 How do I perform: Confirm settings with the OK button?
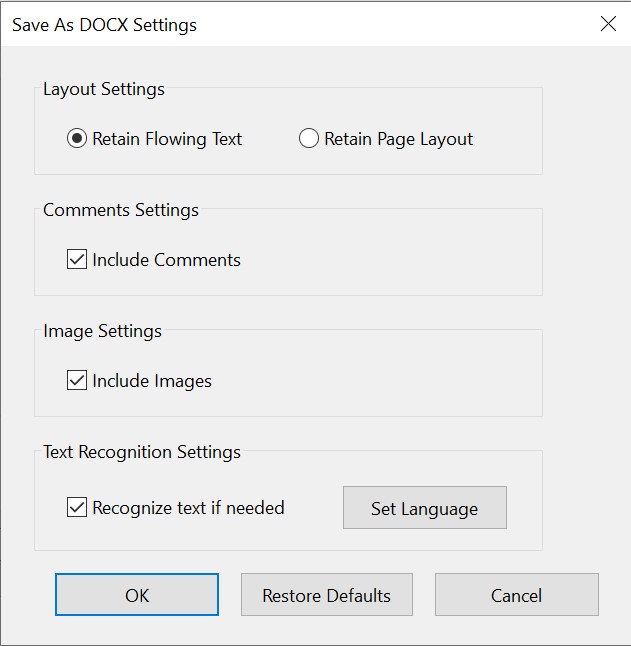point(137,595)
